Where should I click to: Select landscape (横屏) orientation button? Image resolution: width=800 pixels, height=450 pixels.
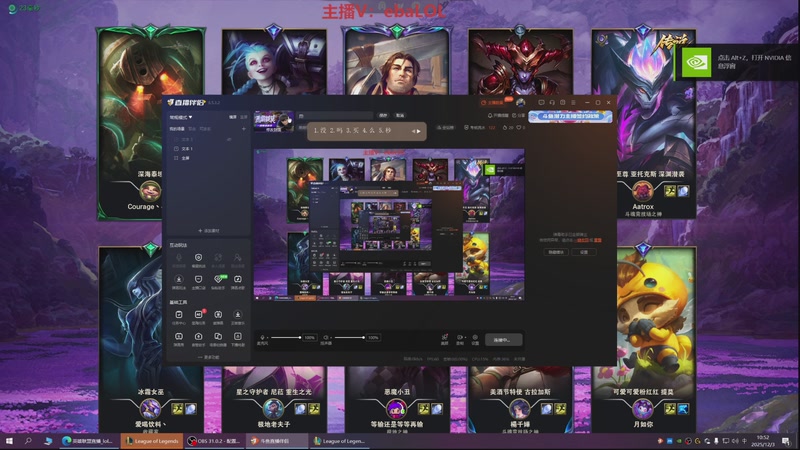click(x=233, y=117)
